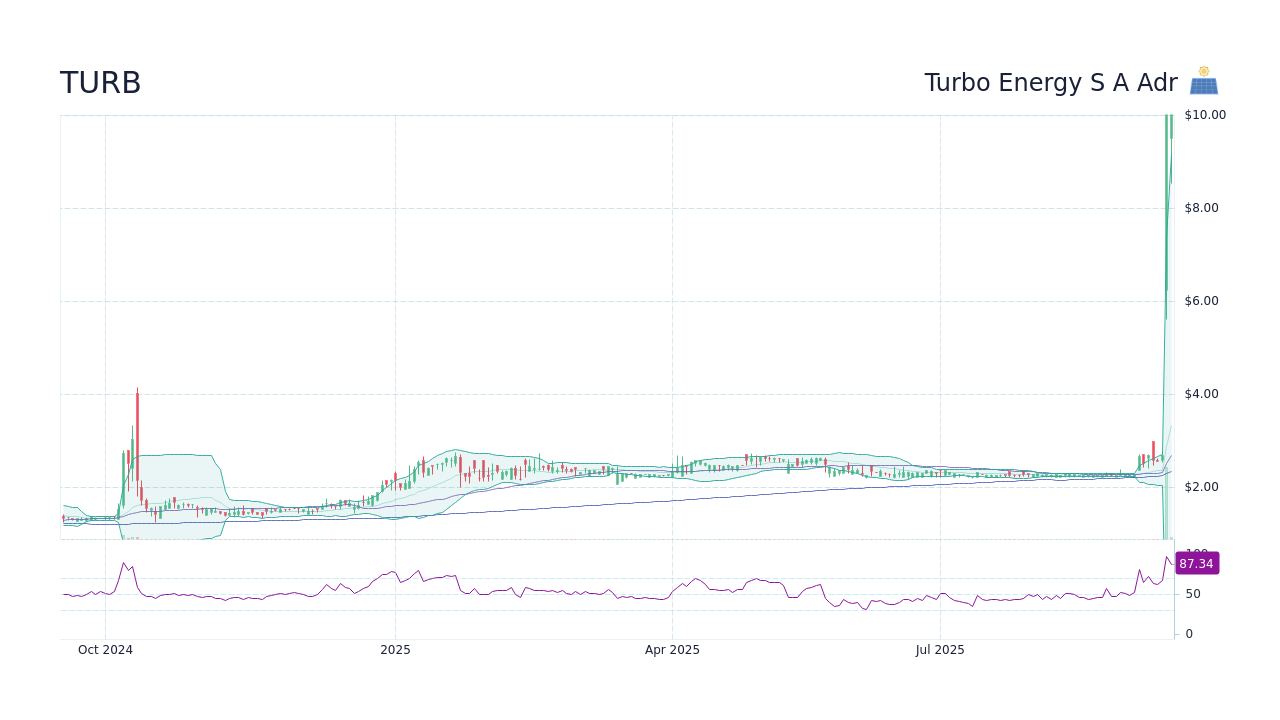
Task: Select the $2.00 price level label
Action: pos(1201,486)
